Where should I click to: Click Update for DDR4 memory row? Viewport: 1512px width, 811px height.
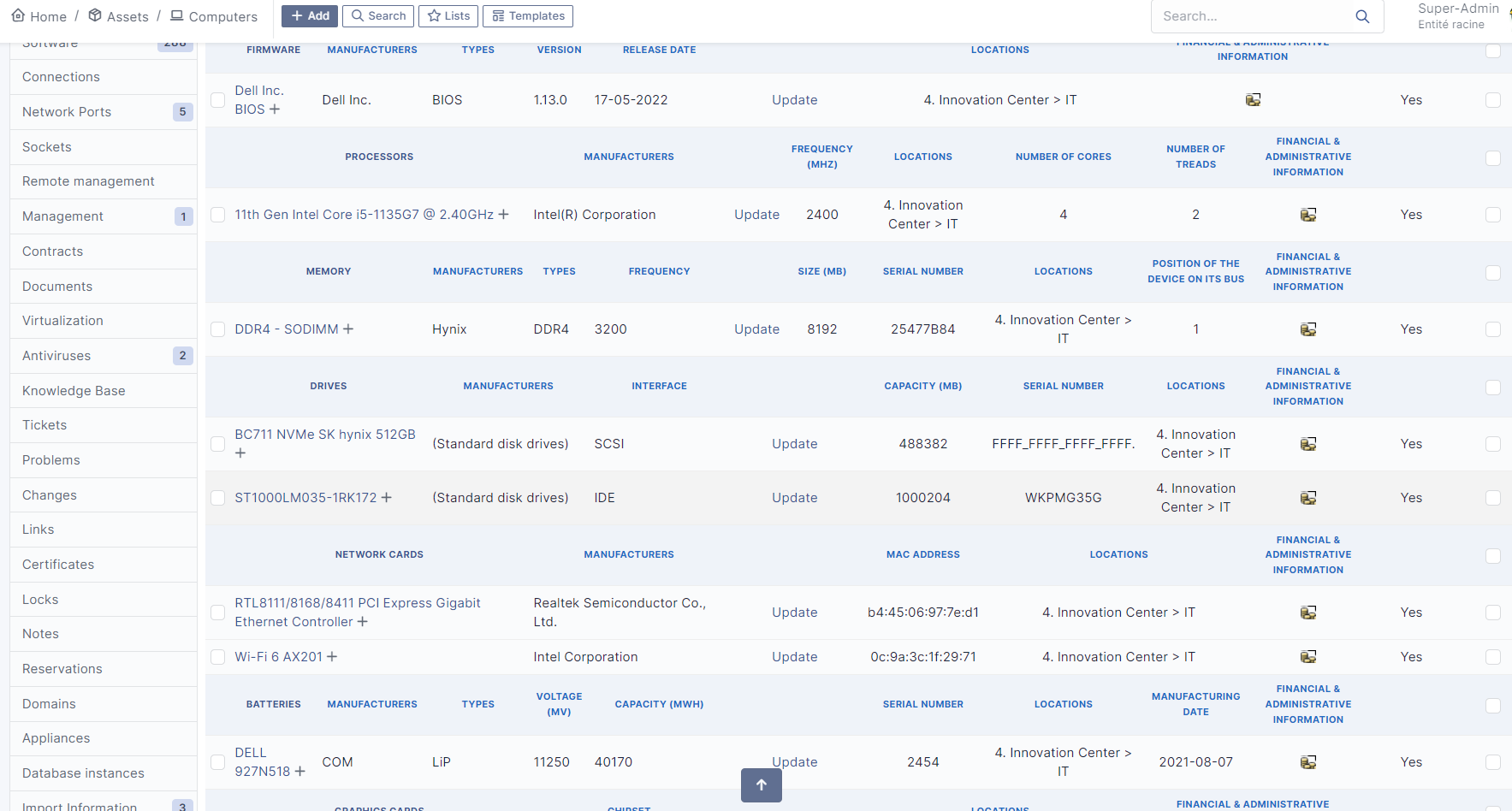tap(757, 329)
